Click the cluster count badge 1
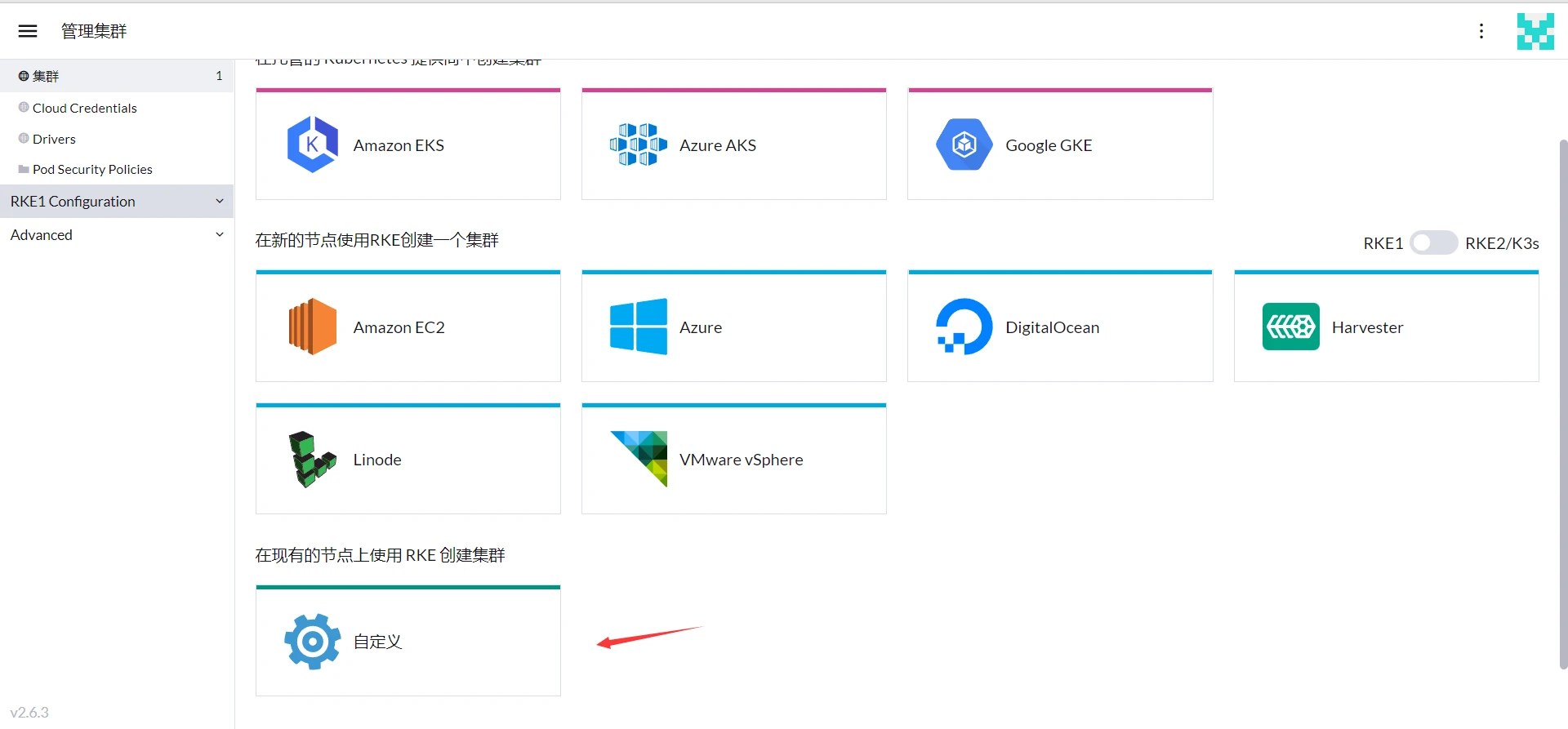 click(219, 76)
